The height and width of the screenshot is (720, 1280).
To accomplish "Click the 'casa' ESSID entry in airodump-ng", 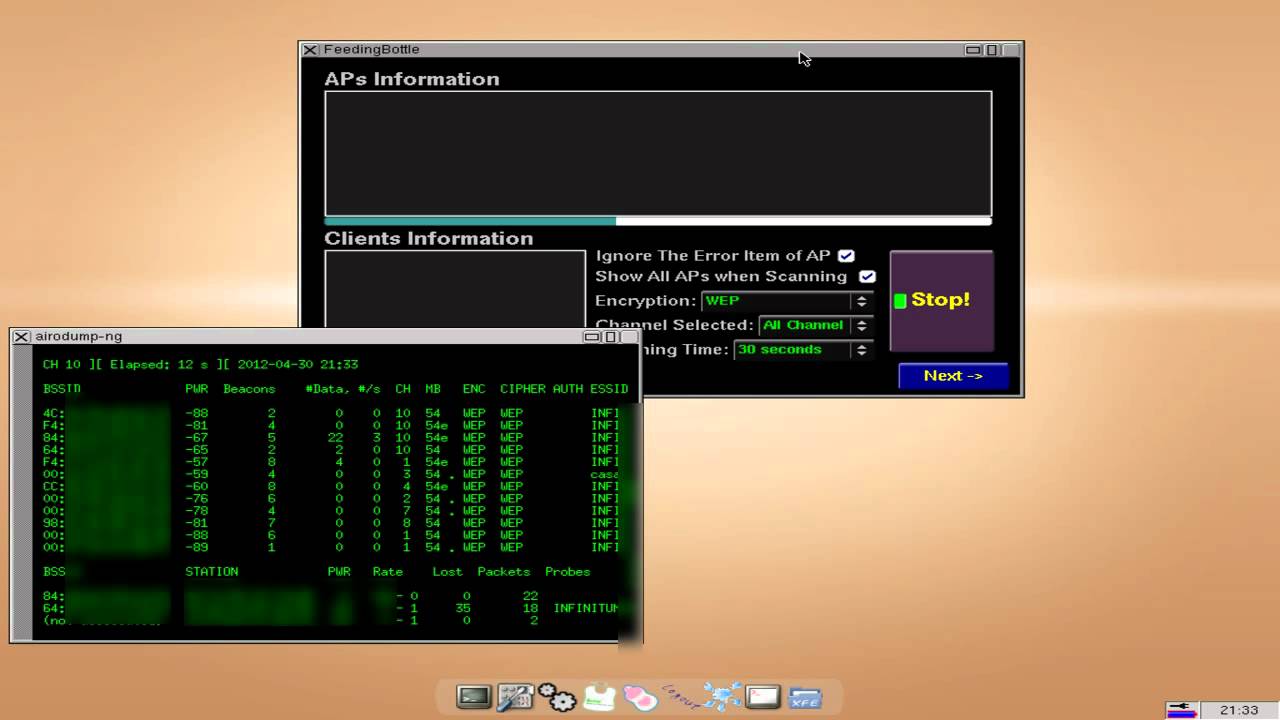I will point(604,474).
